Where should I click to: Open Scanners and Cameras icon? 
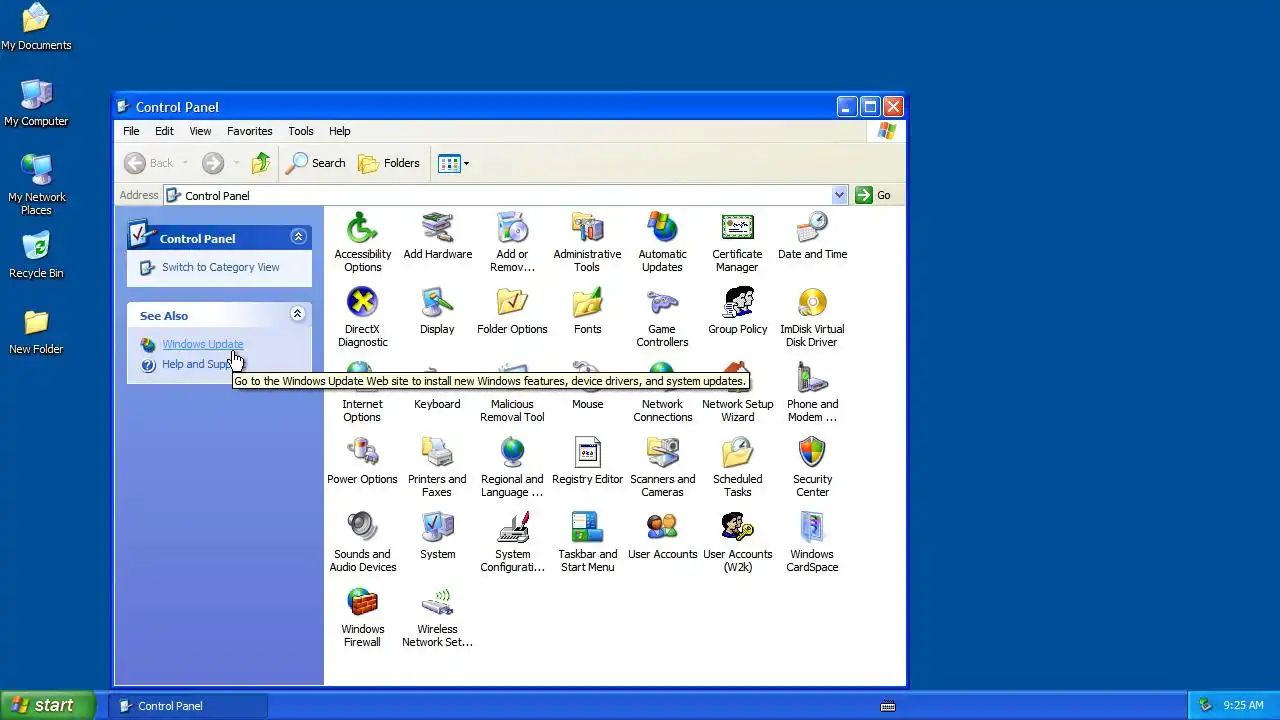(x=662, y=452)
